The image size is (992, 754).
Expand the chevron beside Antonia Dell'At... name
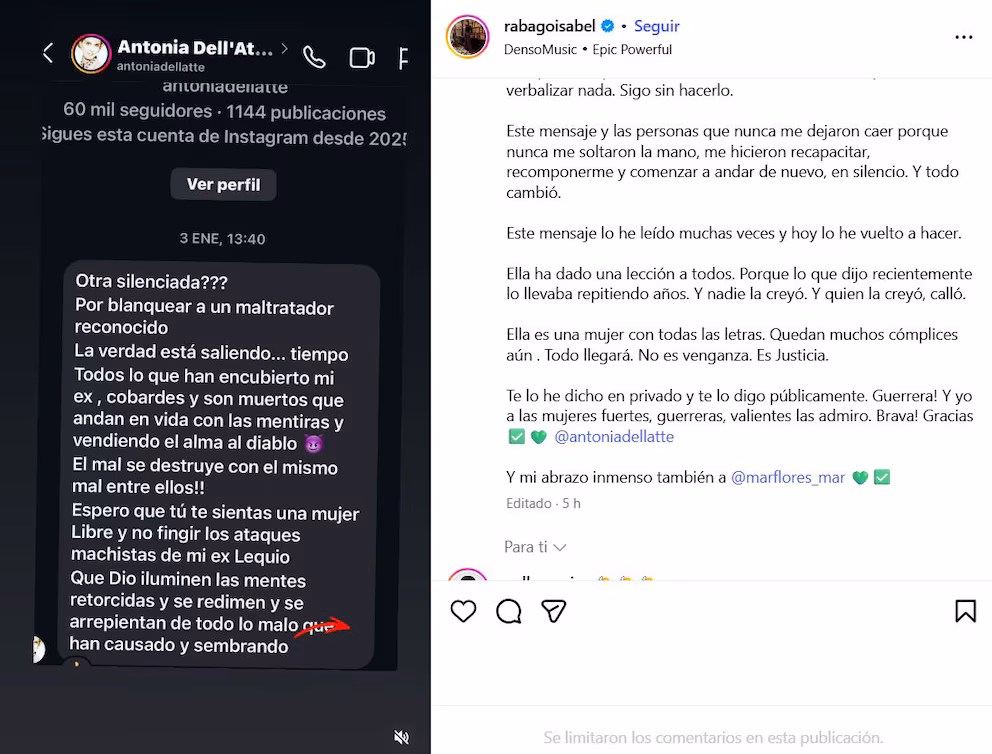(x=284, y=47)
